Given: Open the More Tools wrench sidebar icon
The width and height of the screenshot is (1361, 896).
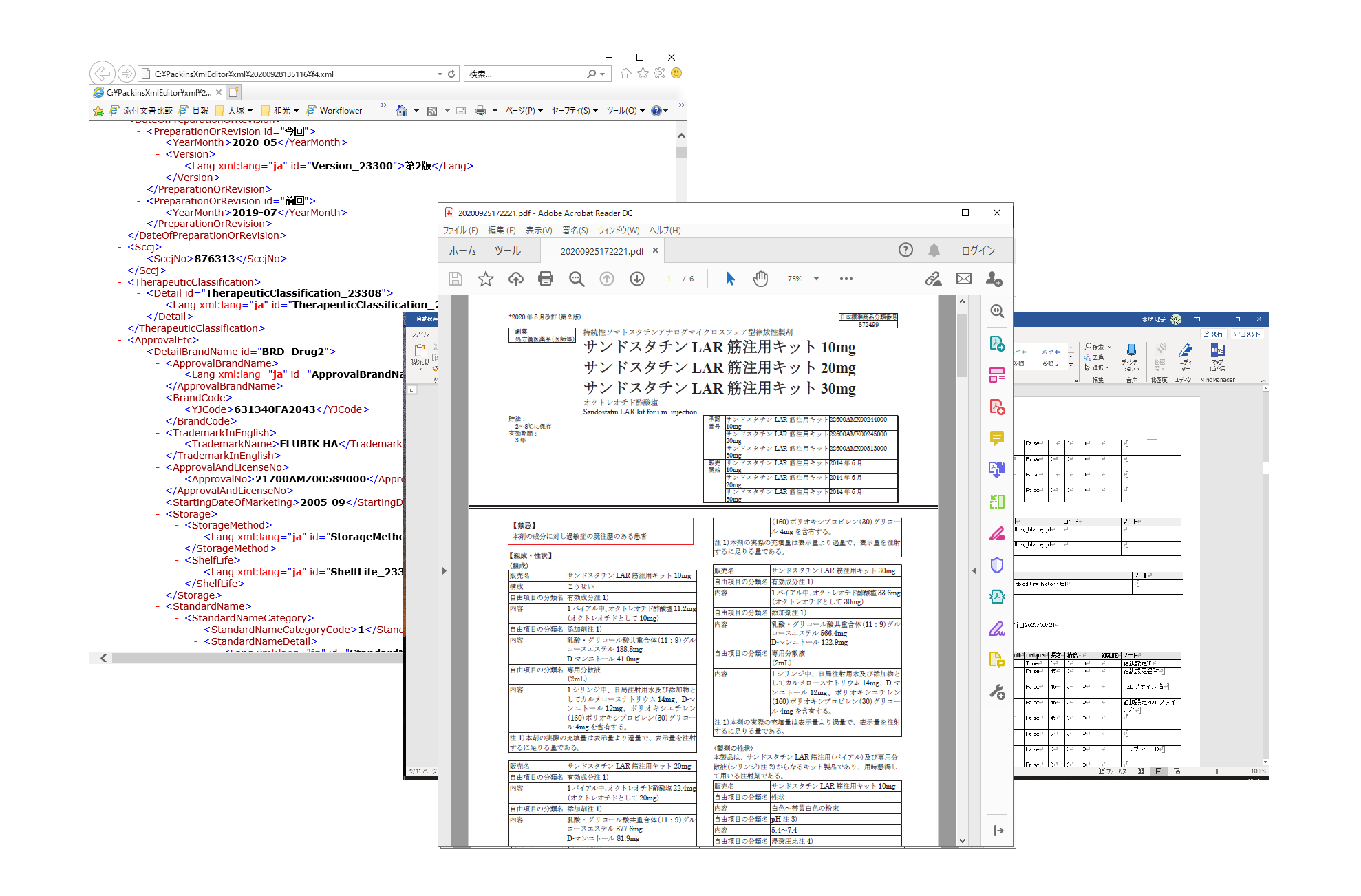Looking at the screenshot, I should (x=997, y=692).
